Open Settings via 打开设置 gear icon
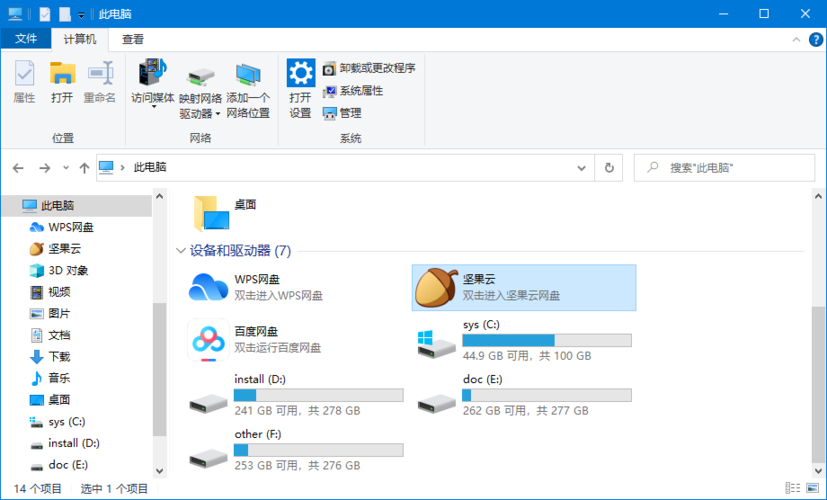827x500 pixels. 301,73
